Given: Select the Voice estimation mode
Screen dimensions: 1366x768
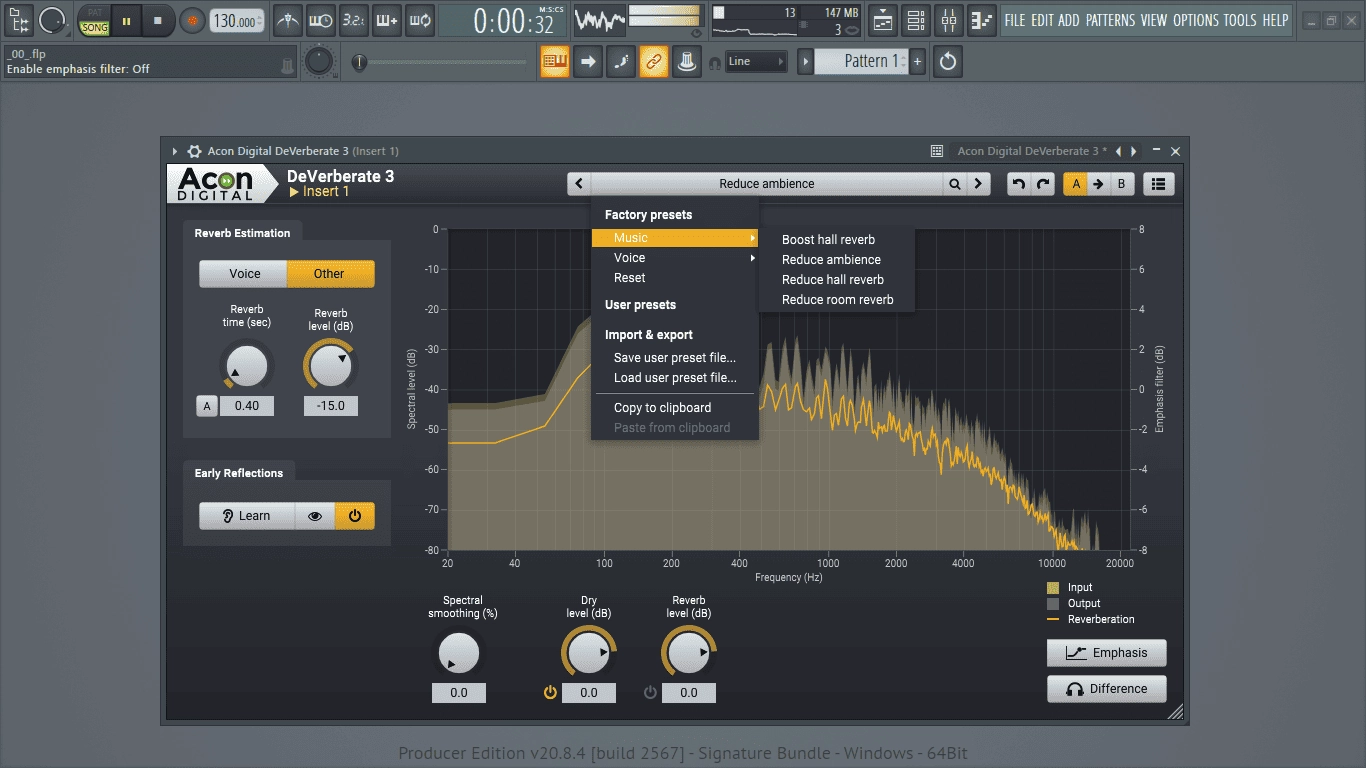Looking at the screenshot, I should tap(244, 274).
